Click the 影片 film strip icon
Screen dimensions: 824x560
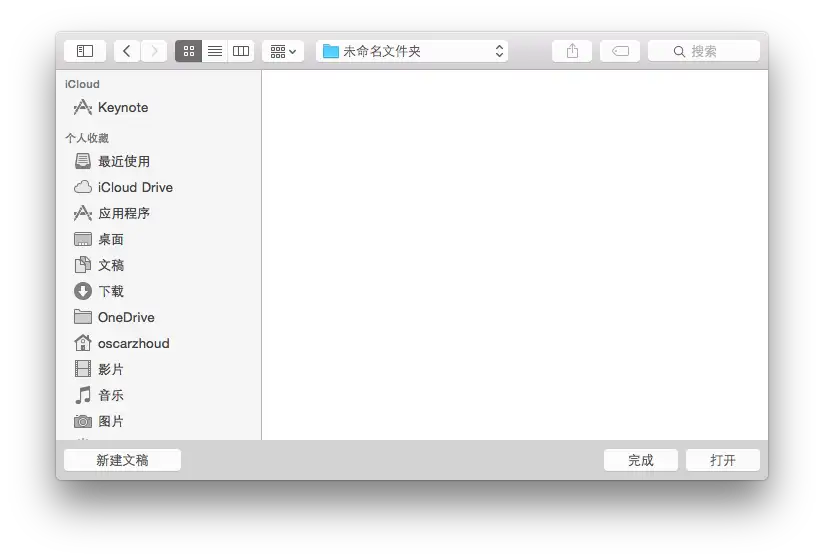tap(83, 369)
